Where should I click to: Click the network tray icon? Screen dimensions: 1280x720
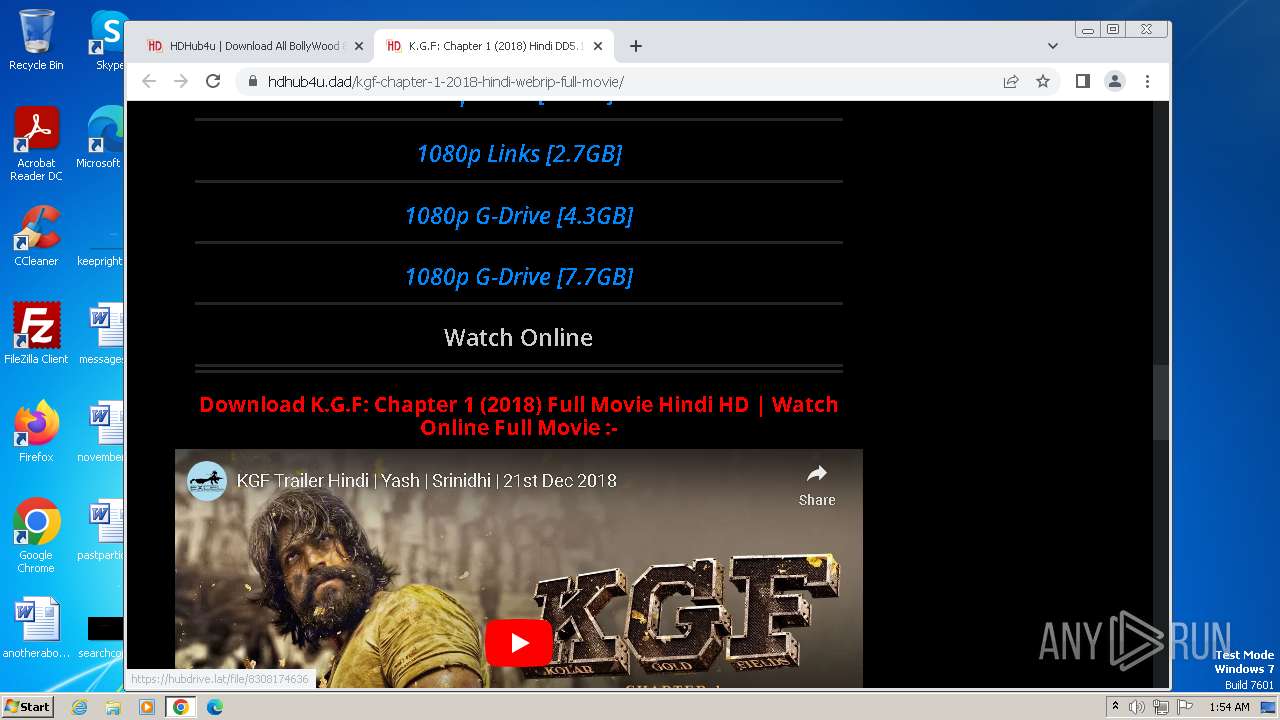(1160, 707)
